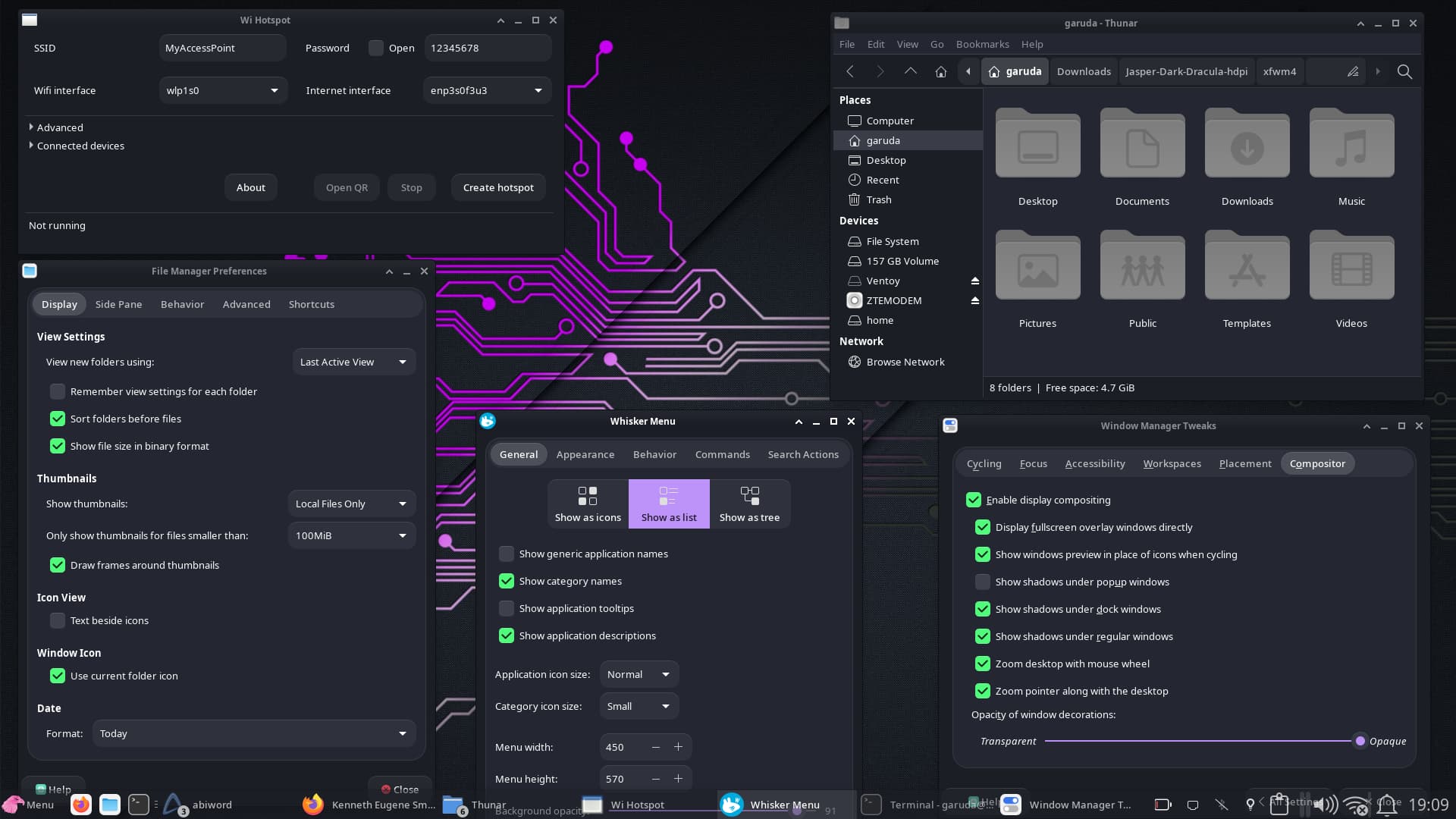Uncheck Sort folders before files
This screenshot has width=1456, height=819.
pyautogui.click(x=58, y=419)
